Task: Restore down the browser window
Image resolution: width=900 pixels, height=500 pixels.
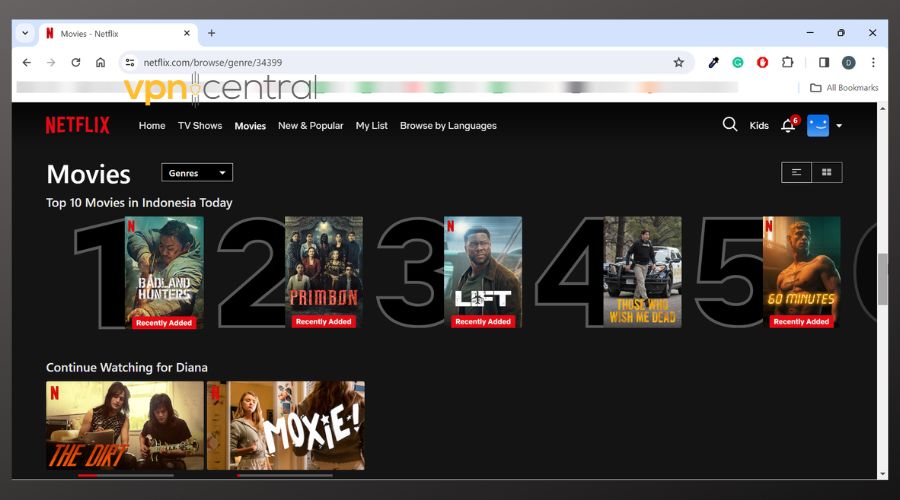Action: 841,33
